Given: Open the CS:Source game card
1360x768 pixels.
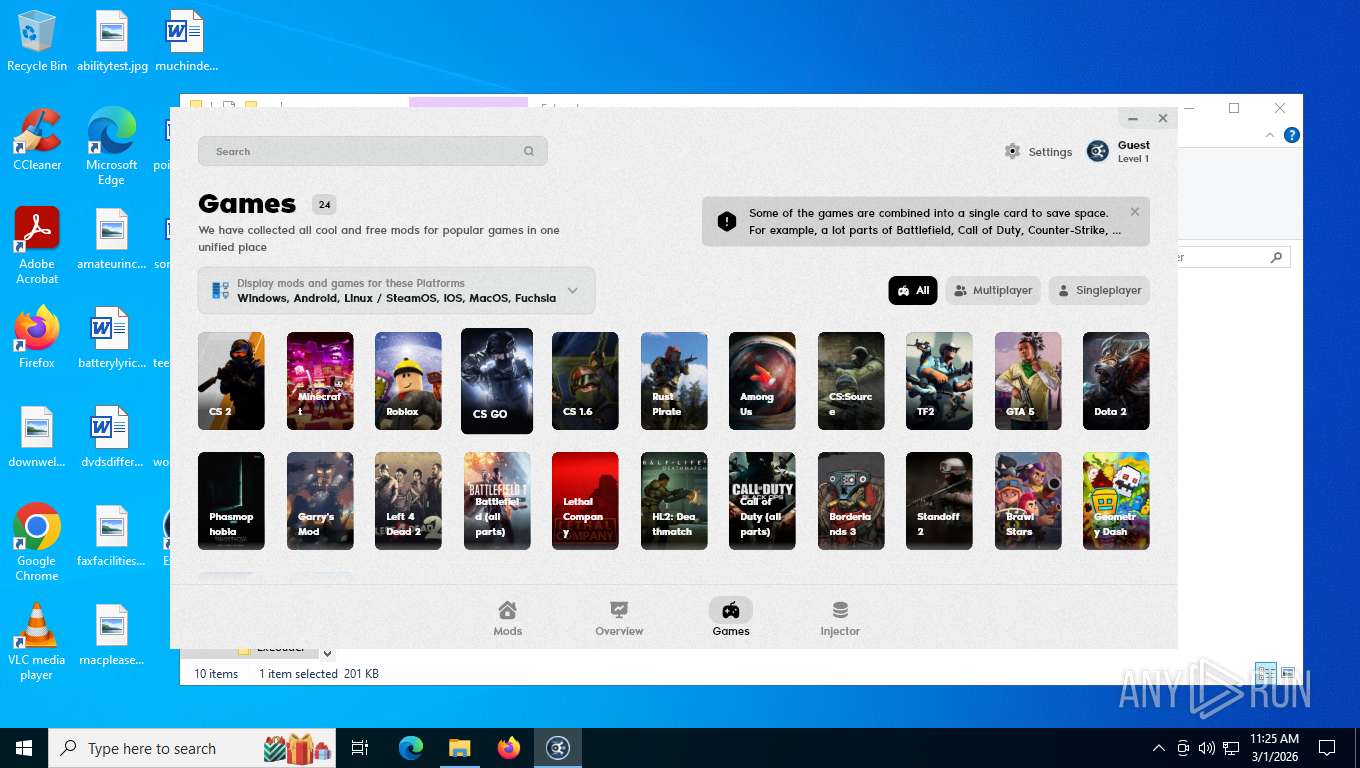Looking at the screenshot, I should point(851,381).
